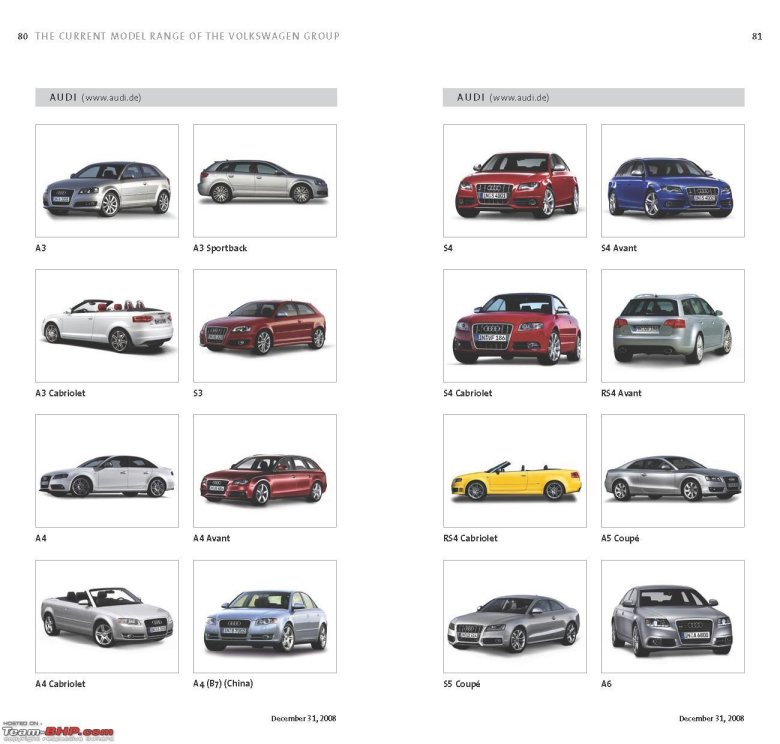Select the white A4 sedan thumbnail
Screen dimensions: 780x744
(x=107, y=471)
